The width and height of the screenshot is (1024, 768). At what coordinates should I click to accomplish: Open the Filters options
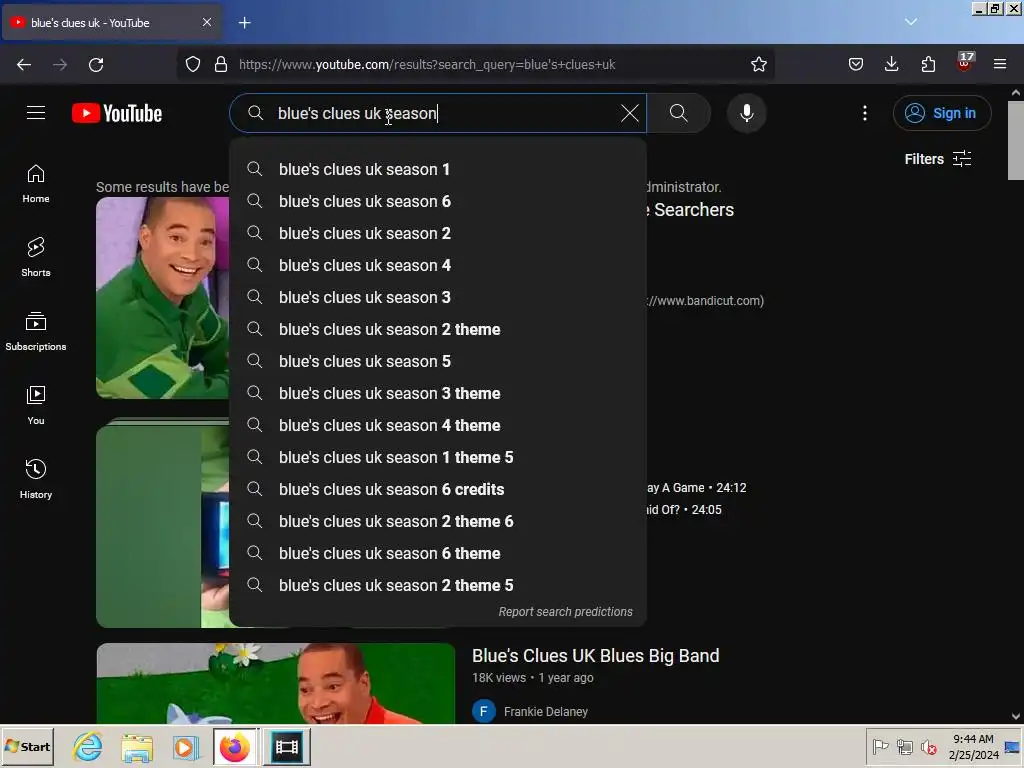(x=938, y=159)
